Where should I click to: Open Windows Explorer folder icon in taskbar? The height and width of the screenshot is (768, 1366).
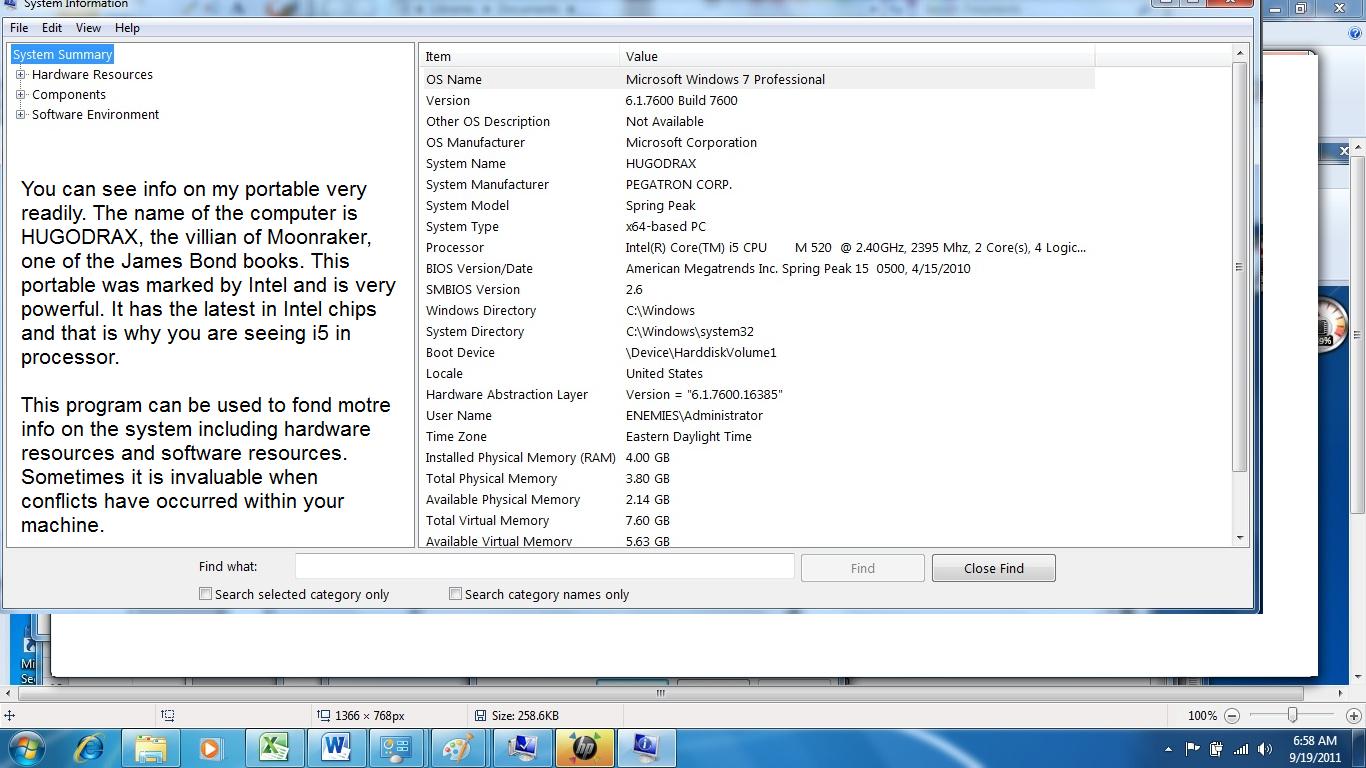(151, 747)
